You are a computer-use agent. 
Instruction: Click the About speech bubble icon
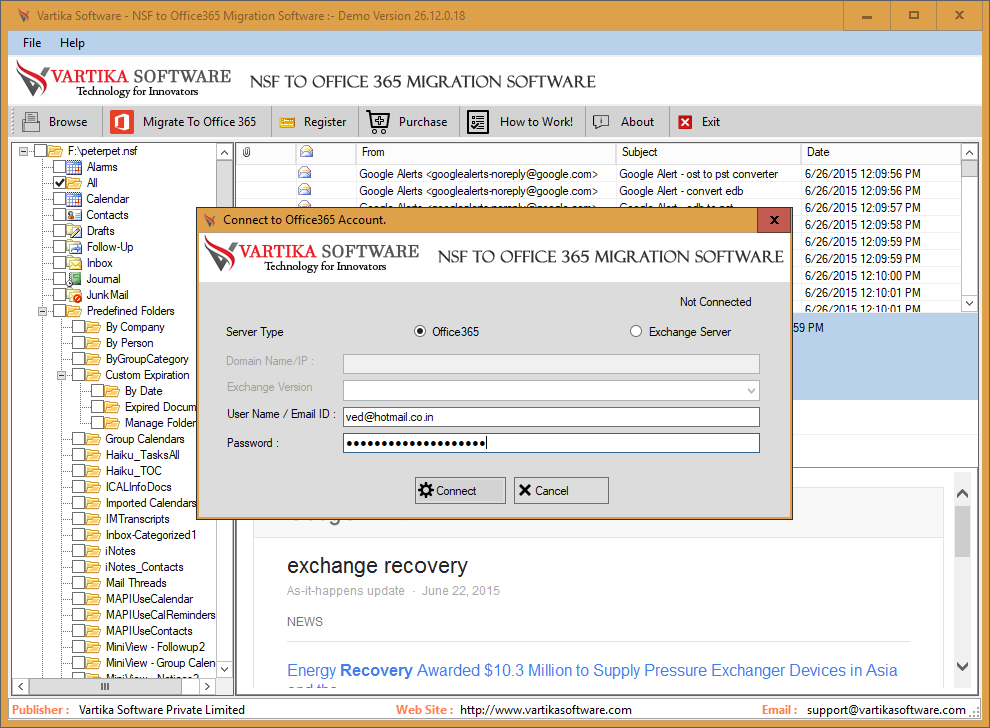click(601, 122)
